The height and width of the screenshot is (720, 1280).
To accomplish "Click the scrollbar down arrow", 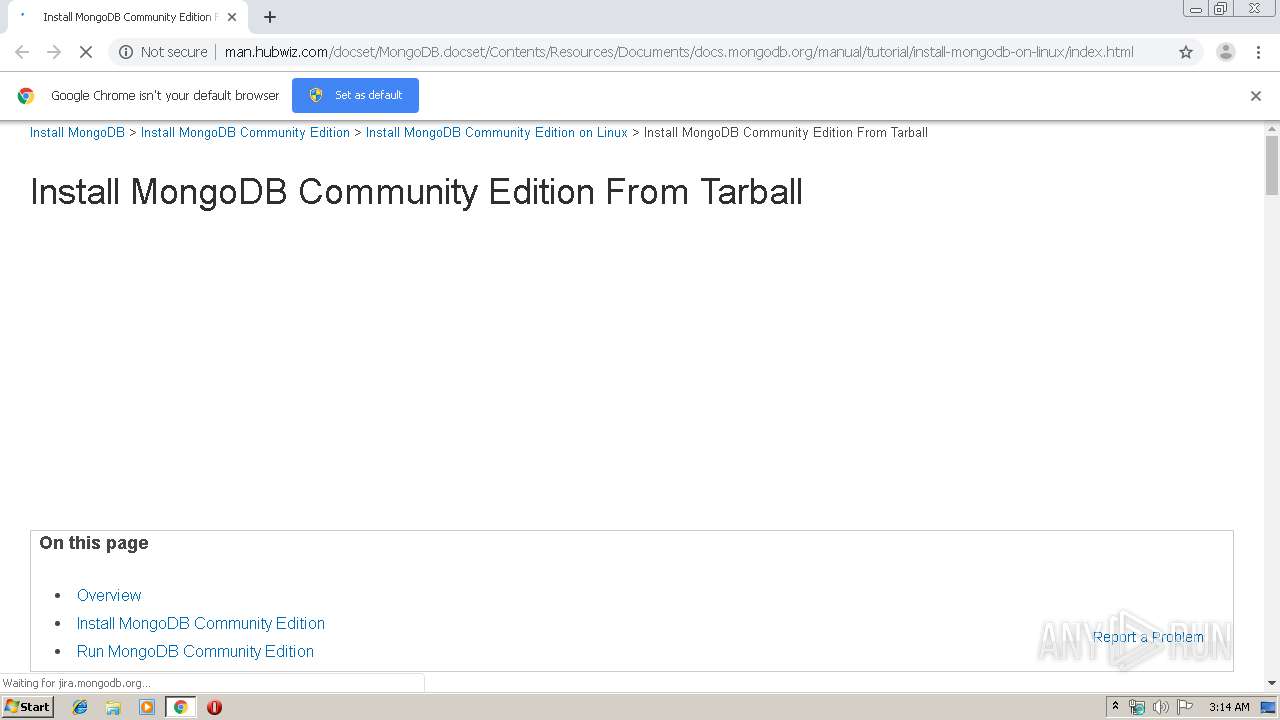I will coord(1272,683).
